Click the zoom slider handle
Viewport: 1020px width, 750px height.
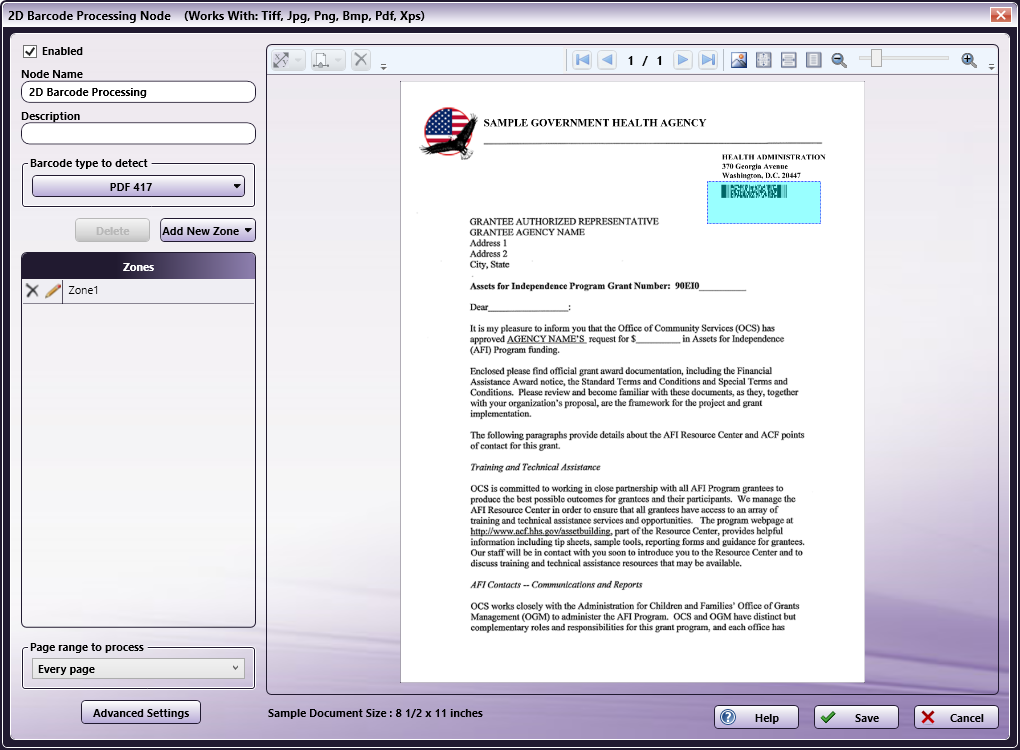click(876, 60)
